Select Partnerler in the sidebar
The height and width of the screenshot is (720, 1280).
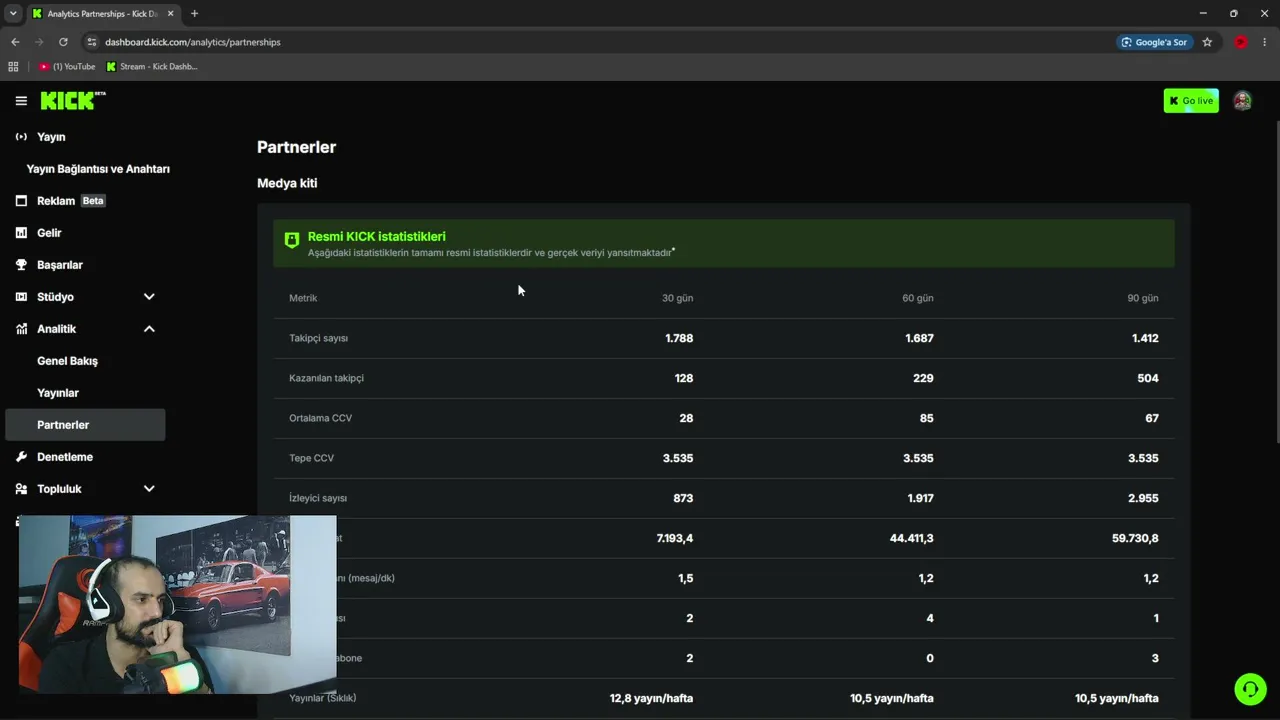pyautogui.click(x=86, y=425)
